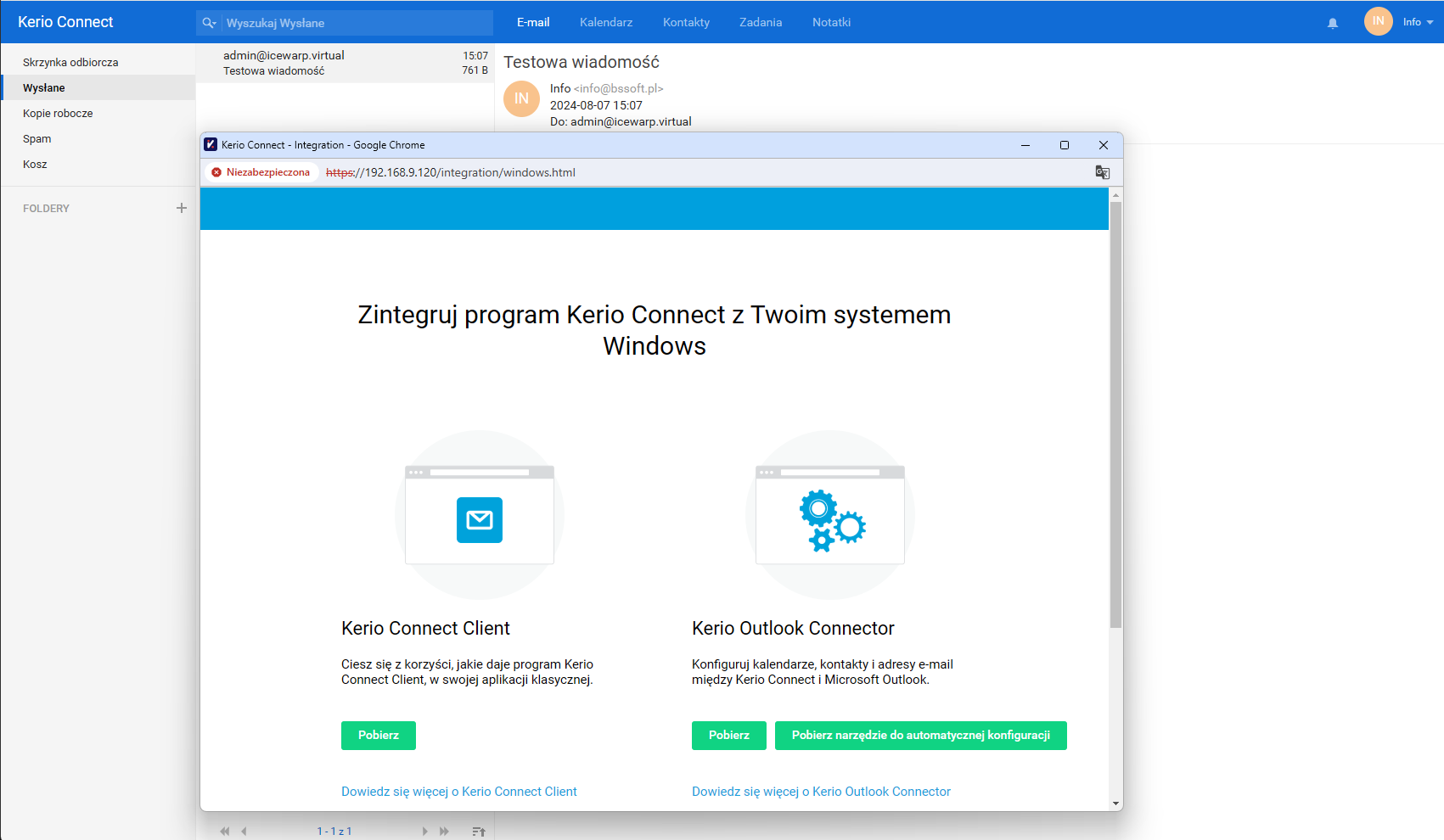Open the Info user dropdown menu
This screenshot has width=1444, height=840.
pos(1418,22)
